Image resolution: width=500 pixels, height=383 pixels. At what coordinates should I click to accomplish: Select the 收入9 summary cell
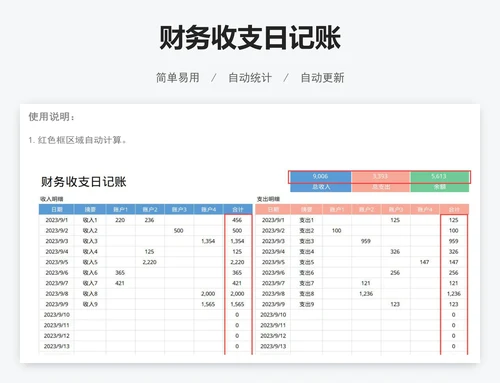pos(90,304)
